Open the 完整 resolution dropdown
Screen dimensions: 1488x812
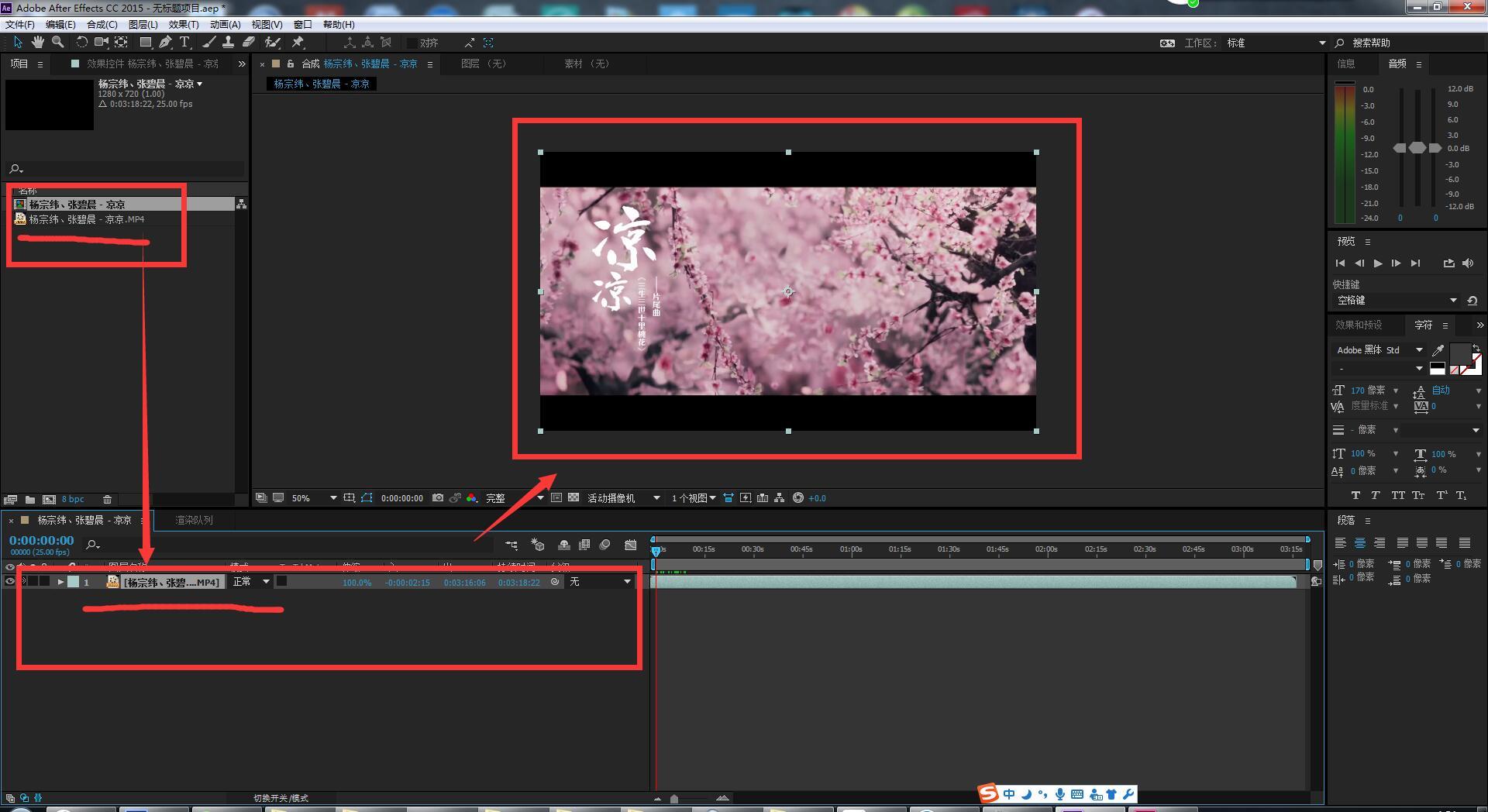click(x=514, y=498)
